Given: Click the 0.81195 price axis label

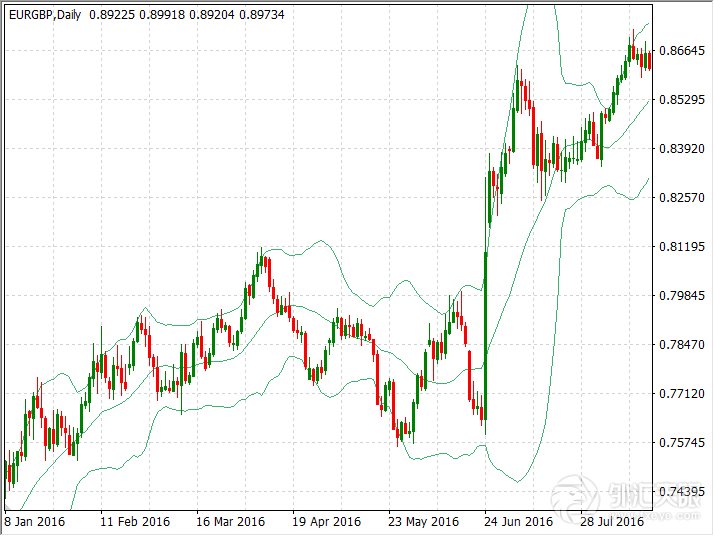Looking at the screenshot, I should coord(685,247).
